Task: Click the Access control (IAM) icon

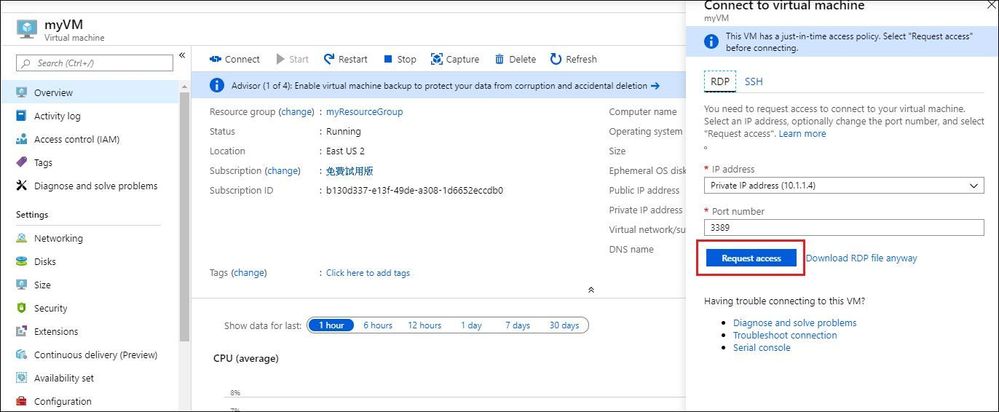Action: point(22,139)
